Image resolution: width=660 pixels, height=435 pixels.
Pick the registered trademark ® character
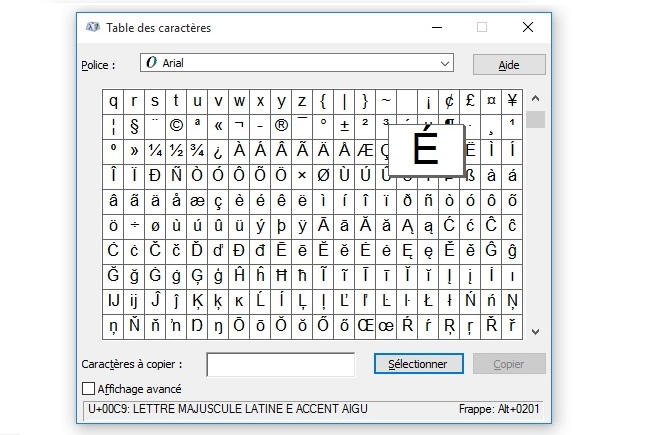281,125
